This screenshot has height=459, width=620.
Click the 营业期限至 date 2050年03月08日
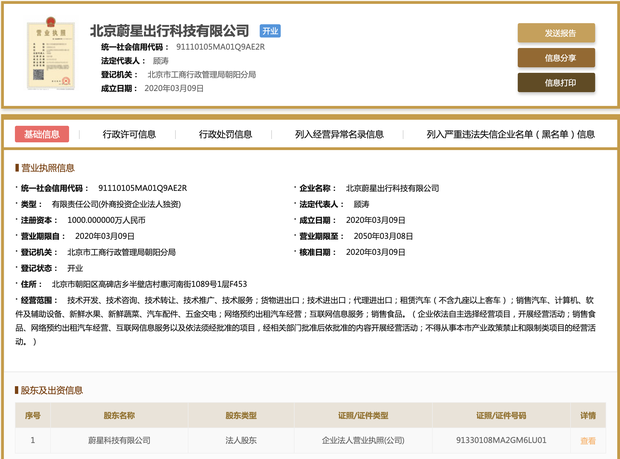pos(383,236)
